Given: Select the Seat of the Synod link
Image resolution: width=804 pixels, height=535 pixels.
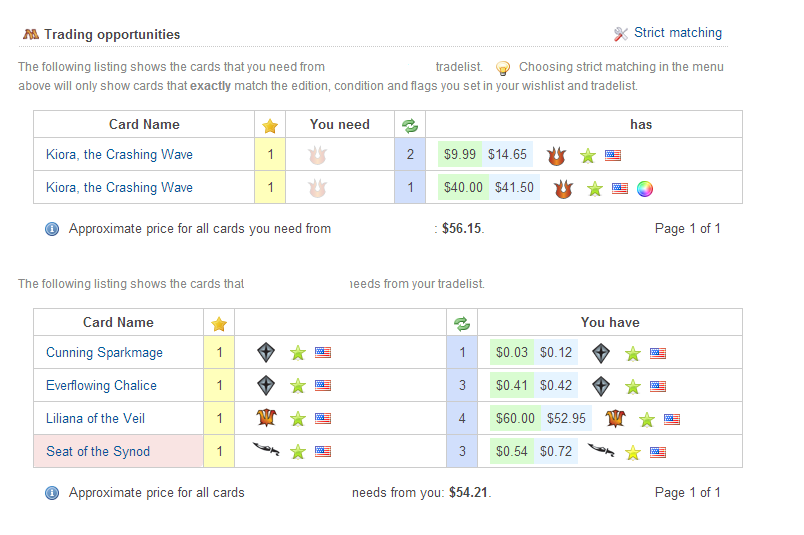Looking at the screenshot, I should pos(98,452).
